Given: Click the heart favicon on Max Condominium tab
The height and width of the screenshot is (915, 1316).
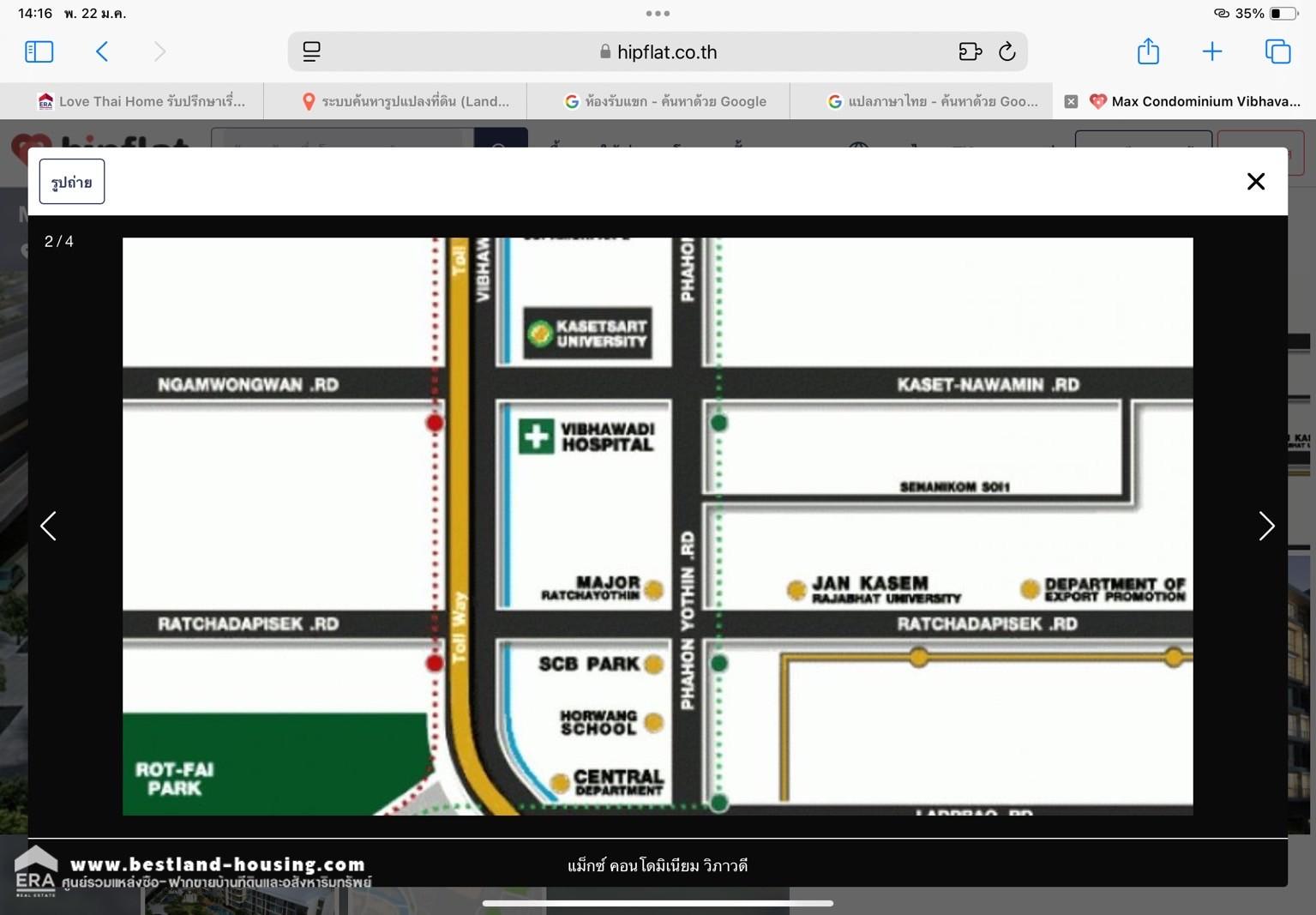Looking at the screenshot, I should (x=1097, y=101).
